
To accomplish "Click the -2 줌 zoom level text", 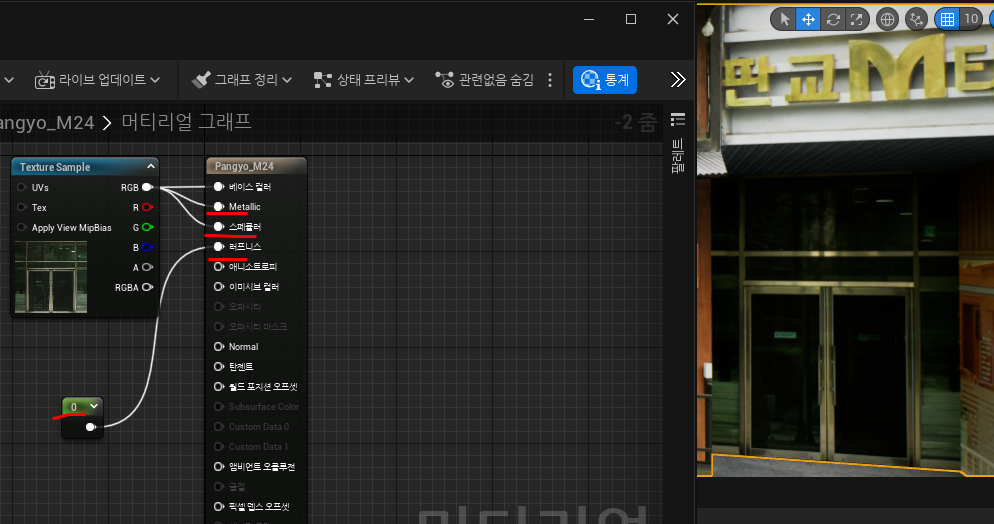I will coord(635,122).
